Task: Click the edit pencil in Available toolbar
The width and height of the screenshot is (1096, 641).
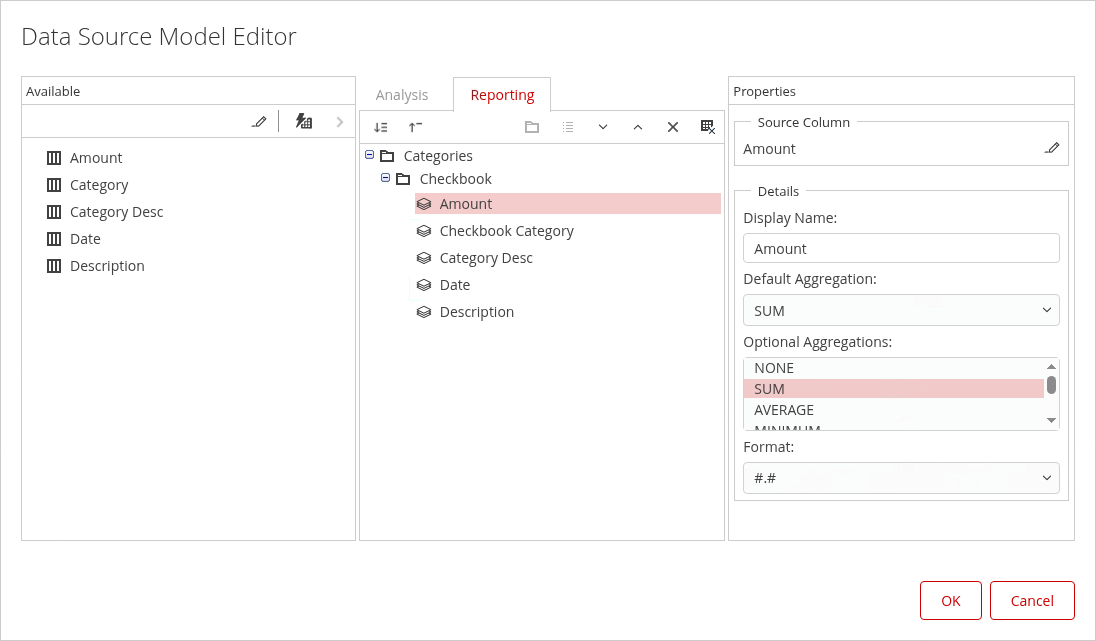Action: tap(259, 122)
